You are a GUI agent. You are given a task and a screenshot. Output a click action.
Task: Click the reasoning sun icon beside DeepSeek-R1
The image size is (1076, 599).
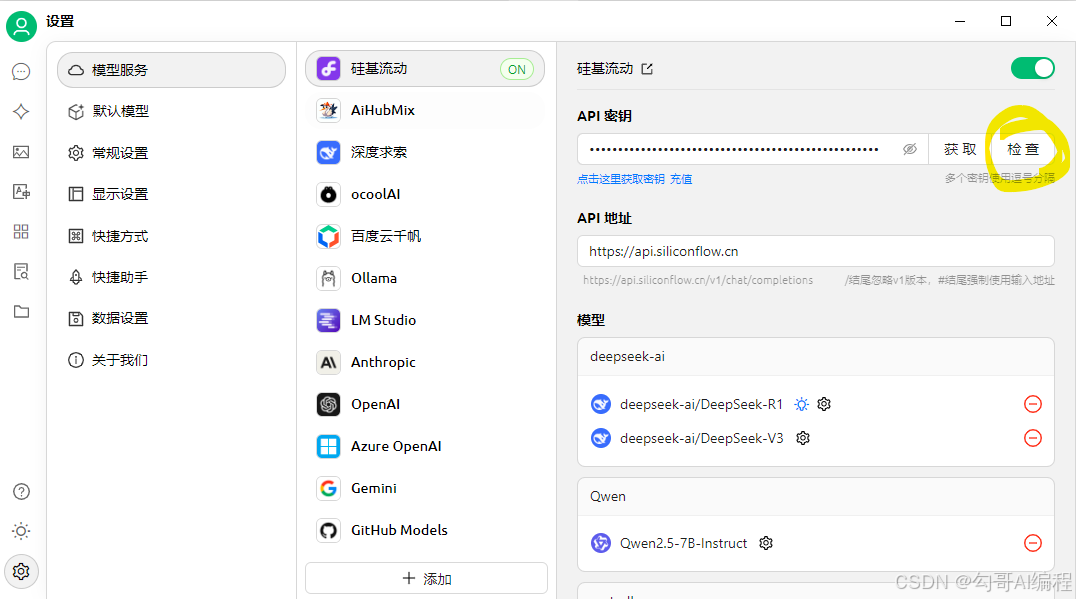pos(802,404)
